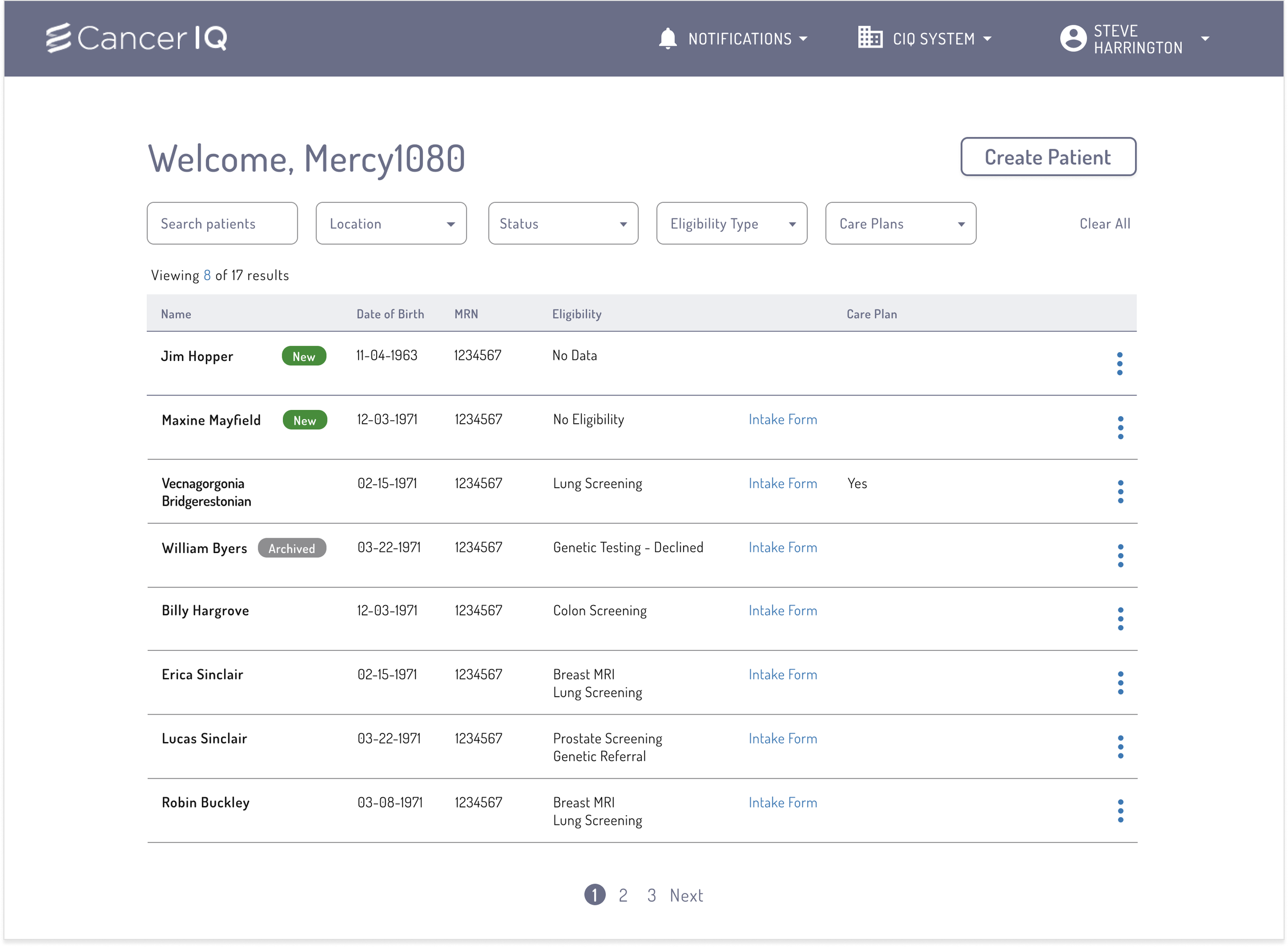The width and height of the screenshot is (1288, 947).
Task: Open the three-dot menu for Erica Sinclair
Action: (x=1120, y=683)
